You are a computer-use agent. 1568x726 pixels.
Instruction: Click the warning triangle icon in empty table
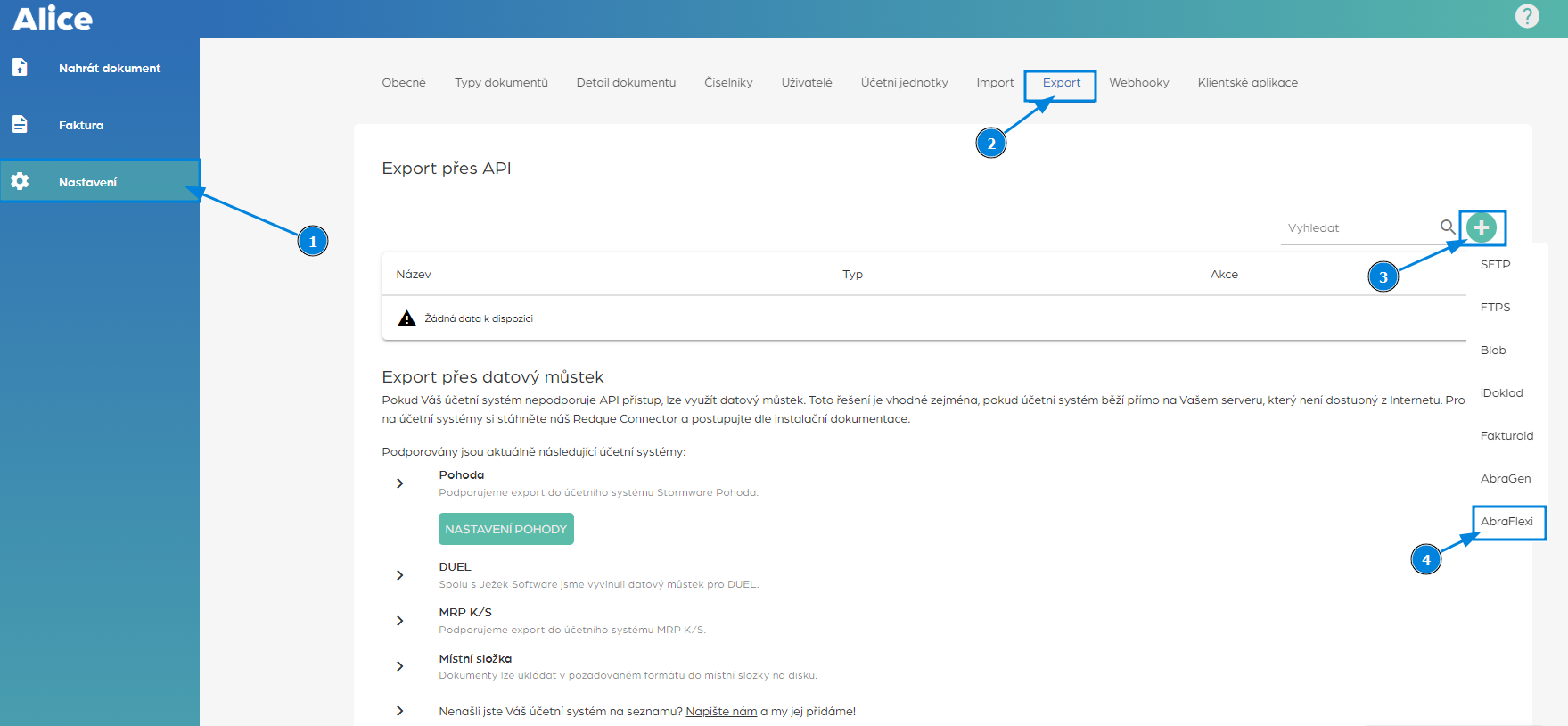[406, 318]
